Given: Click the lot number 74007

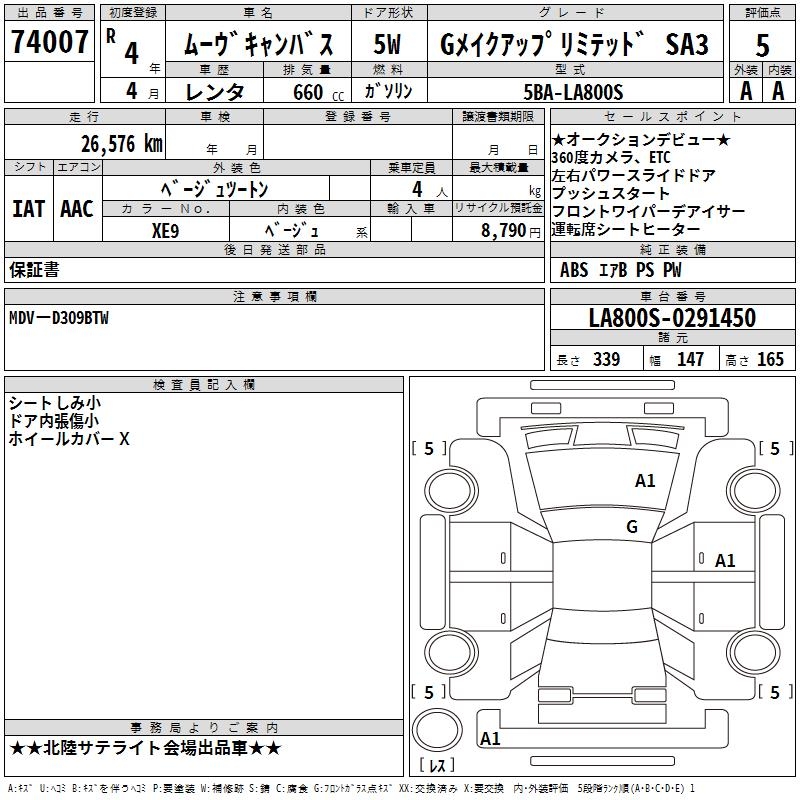Looking at the screenshot, I should 49,41.
